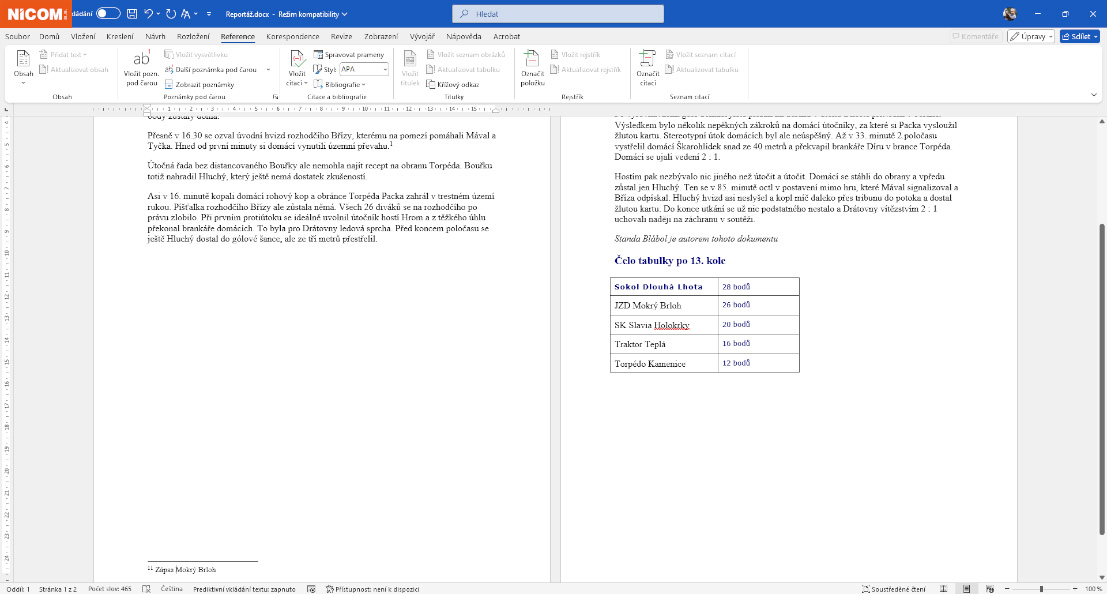This screenshot has width=1107, height=596.
Task: Click the text formatting A icon in quick access
Action: pos(186,13)
